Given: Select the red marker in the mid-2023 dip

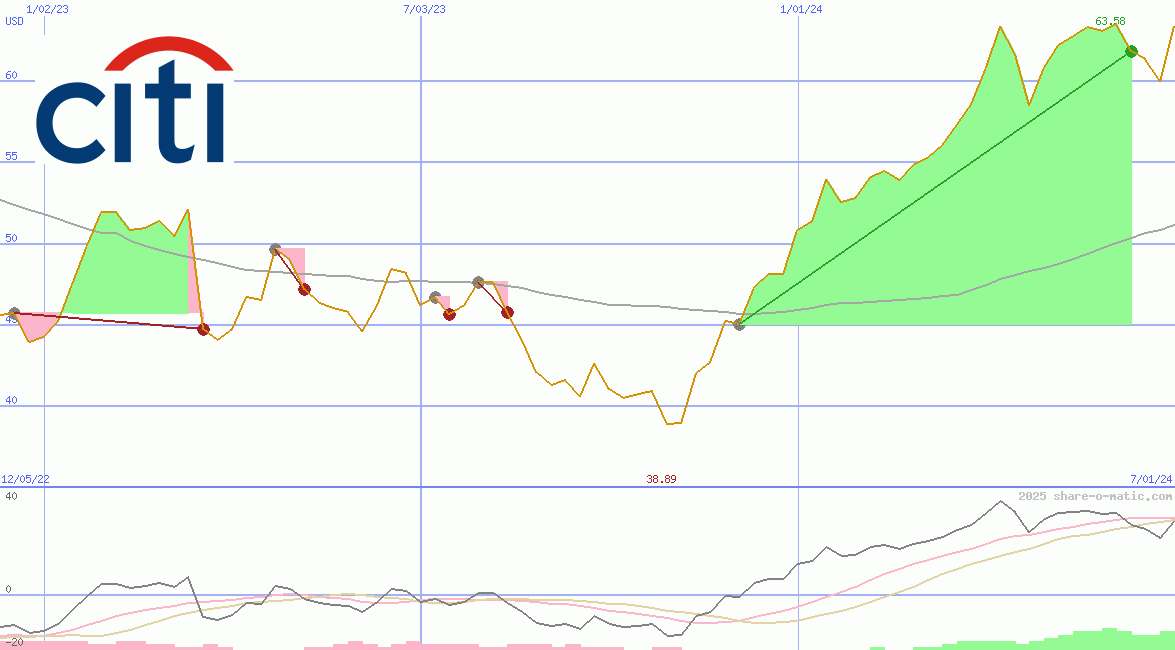Looking at the screenshot, I should pyautogui.click(x=449, y=314).
